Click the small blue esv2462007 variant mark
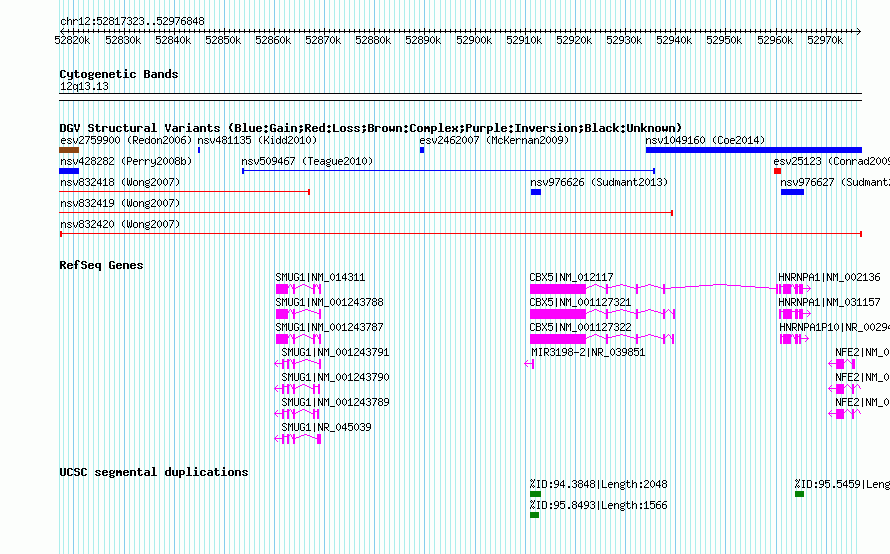 (422, 150)
